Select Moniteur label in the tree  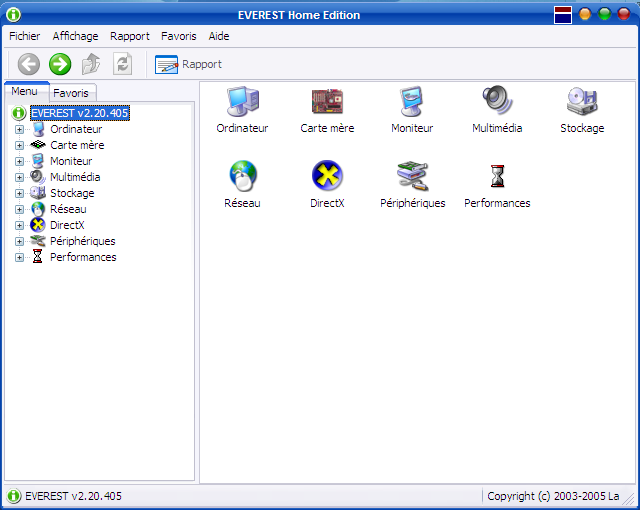click(x=71, y=161)
